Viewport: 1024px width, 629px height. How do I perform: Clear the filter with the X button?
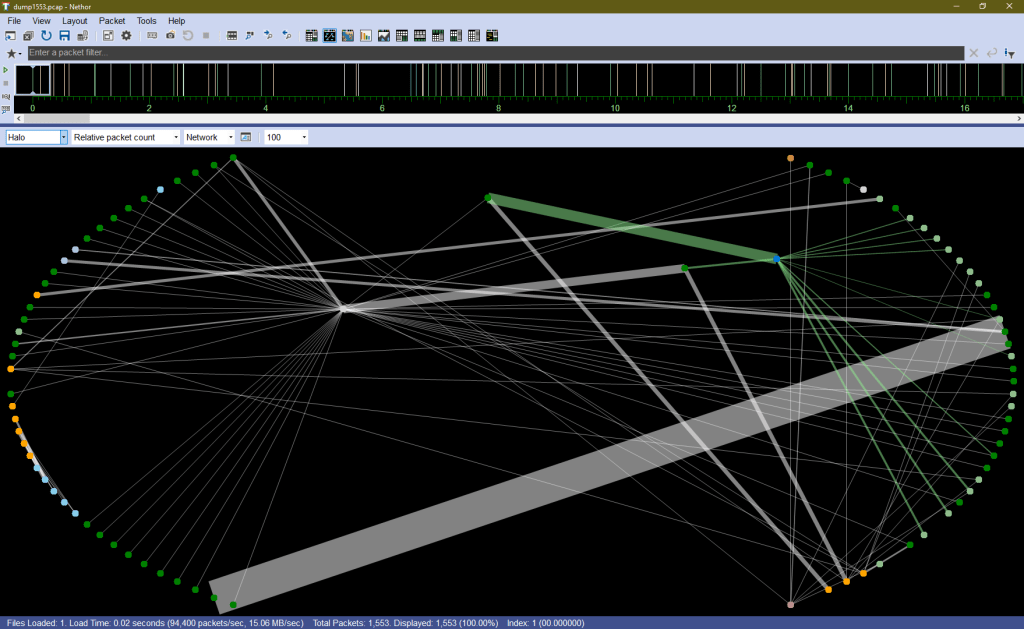pos(973,53)
